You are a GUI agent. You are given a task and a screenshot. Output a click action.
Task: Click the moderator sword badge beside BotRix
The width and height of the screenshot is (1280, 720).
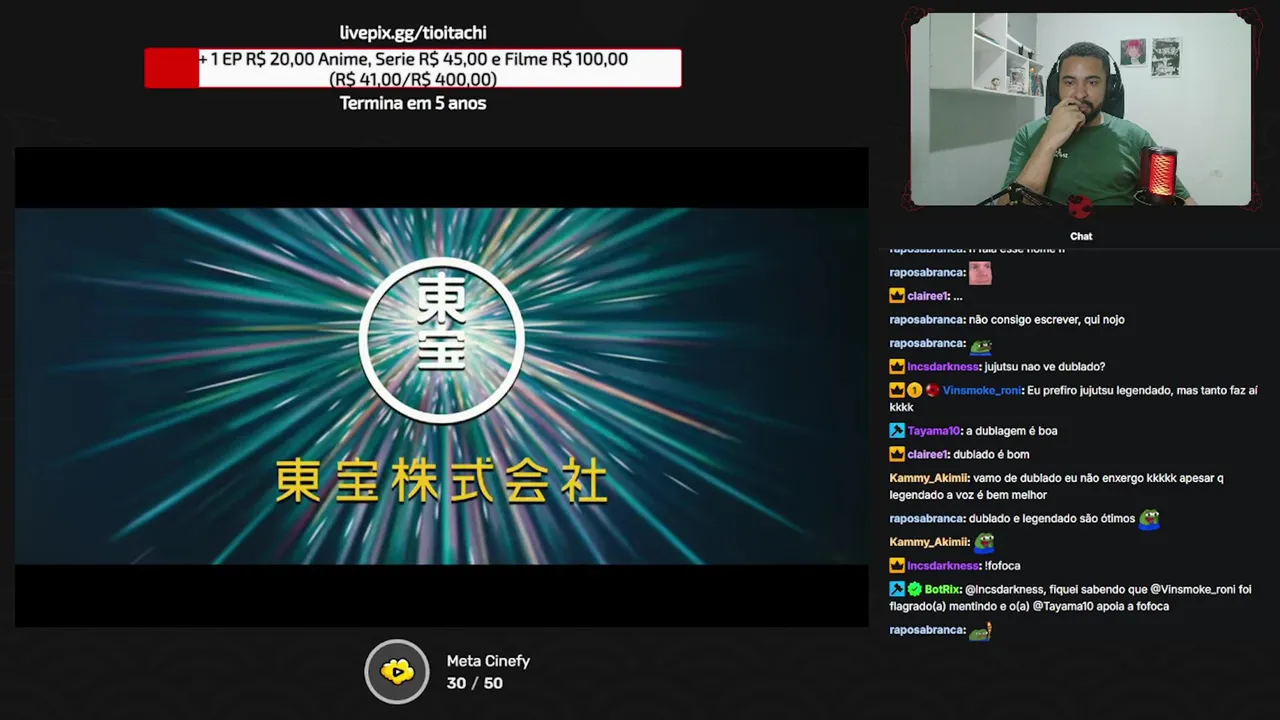(897, 590)
